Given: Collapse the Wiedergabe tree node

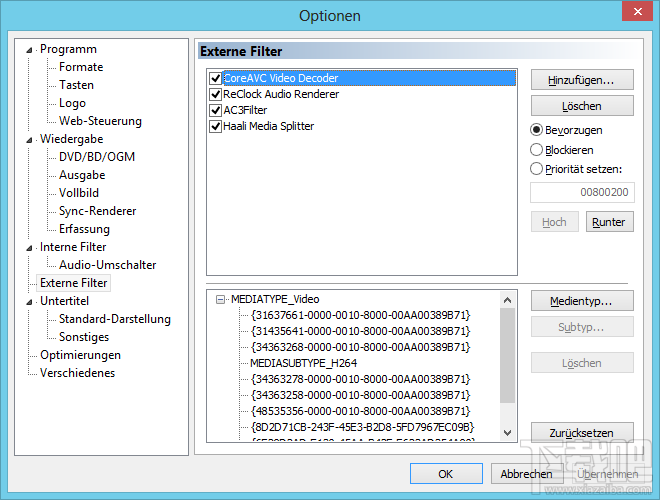Looking at the screenshot, I should 29,140.
